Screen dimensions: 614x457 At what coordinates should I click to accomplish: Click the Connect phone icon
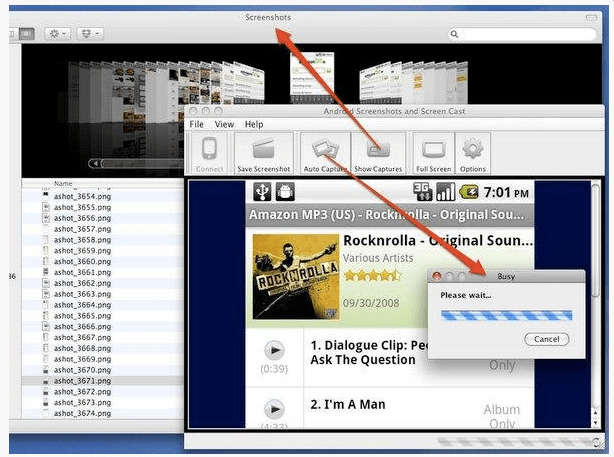(209, 149)
